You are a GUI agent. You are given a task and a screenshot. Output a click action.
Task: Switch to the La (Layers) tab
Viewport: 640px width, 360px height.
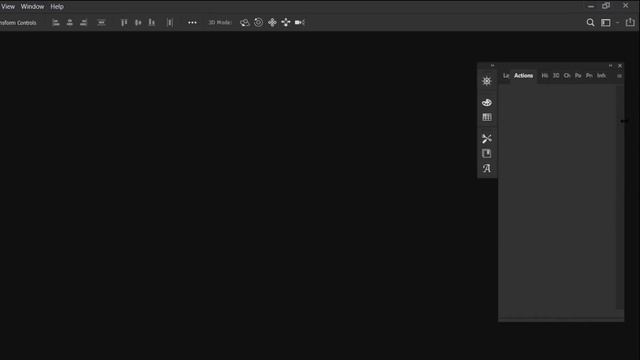click(506, 76)
